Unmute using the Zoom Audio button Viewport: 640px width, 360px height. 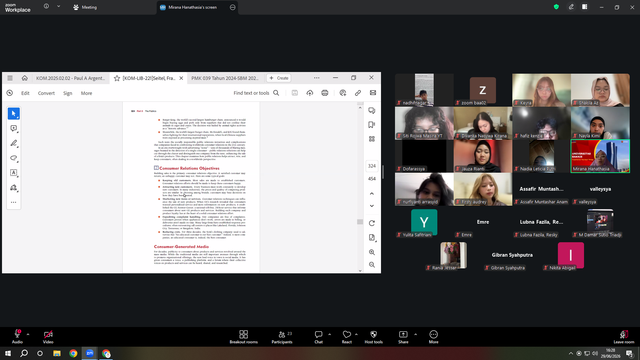pos(17,337)
